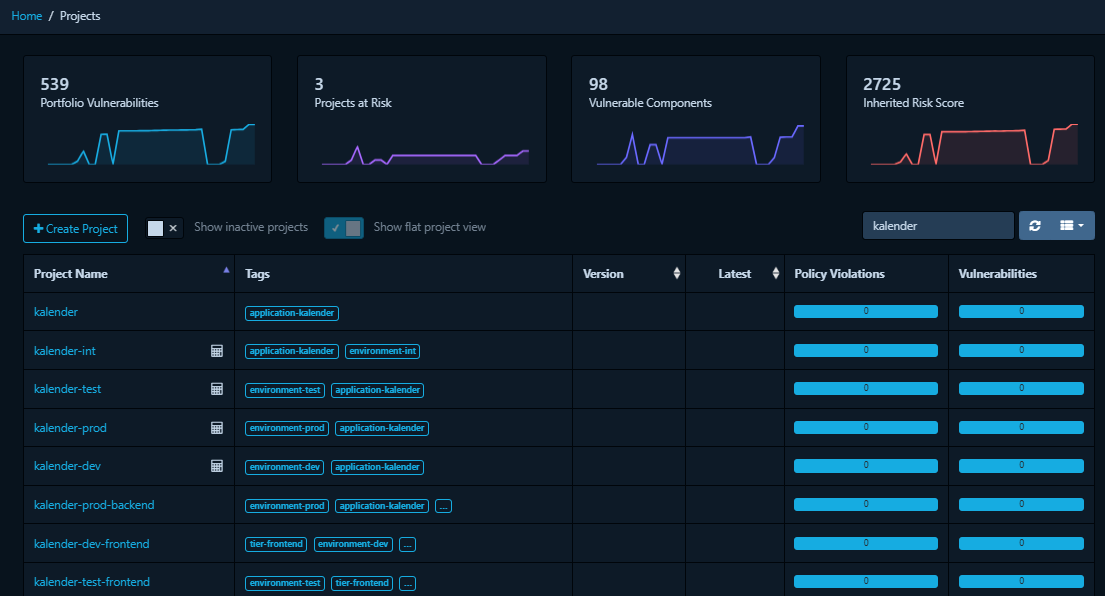Expand hidden tags for kalender-prod-backend
1105x596 pixels.
pyautogui.click(x=443, y=506)
